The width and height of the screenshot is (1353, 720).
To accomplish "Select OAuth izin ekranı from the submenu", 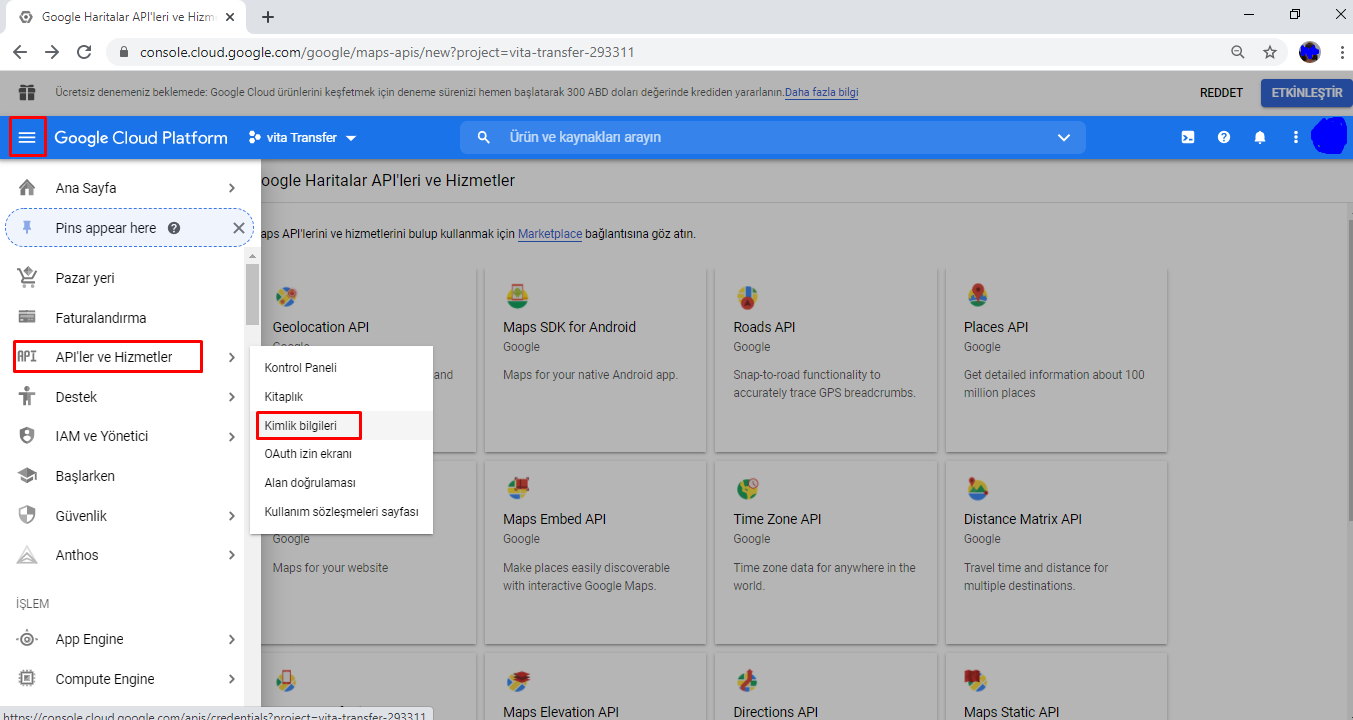I will 341,454.
